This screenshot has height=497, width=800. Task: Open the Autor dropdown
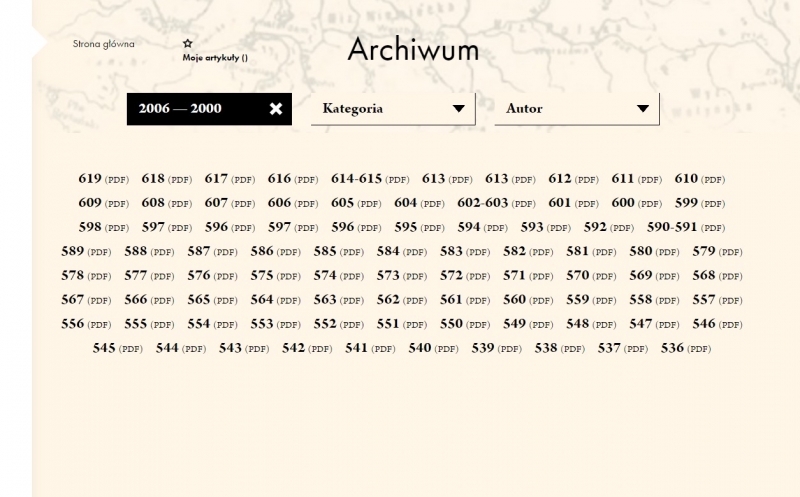[x=576, y=109]
